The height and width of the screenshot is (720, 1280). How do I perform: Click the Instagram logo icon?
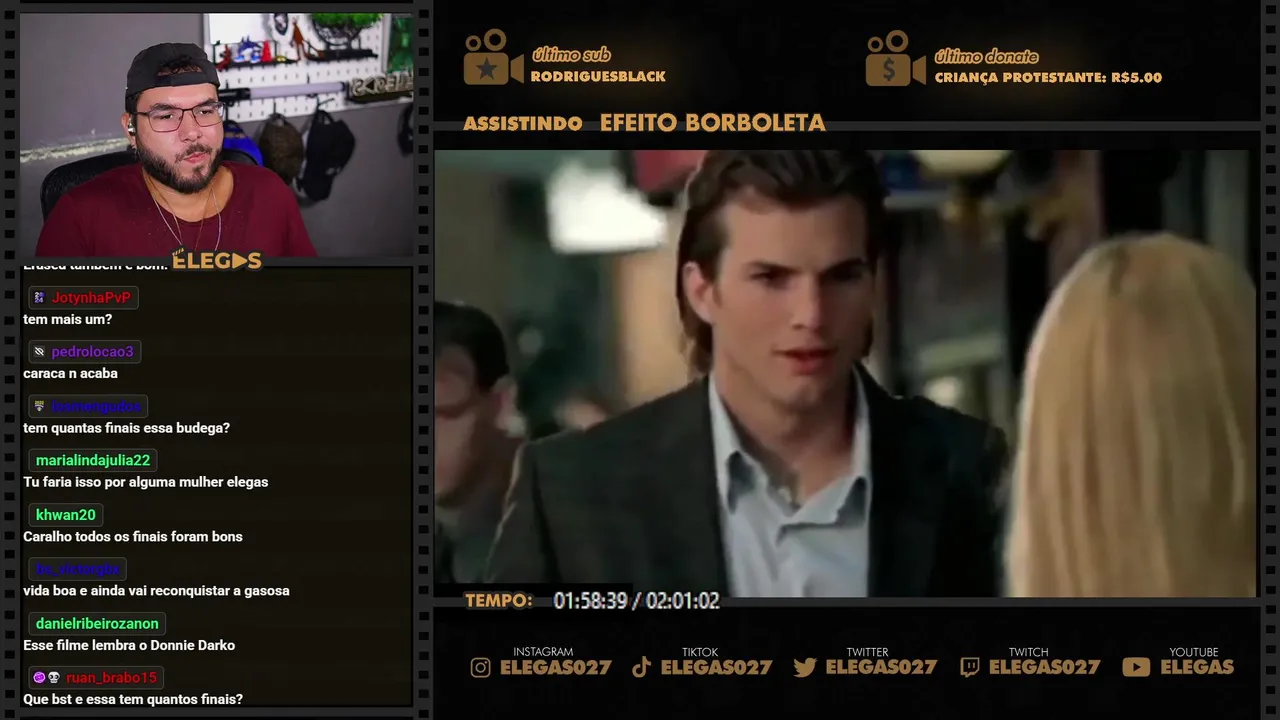481,667
